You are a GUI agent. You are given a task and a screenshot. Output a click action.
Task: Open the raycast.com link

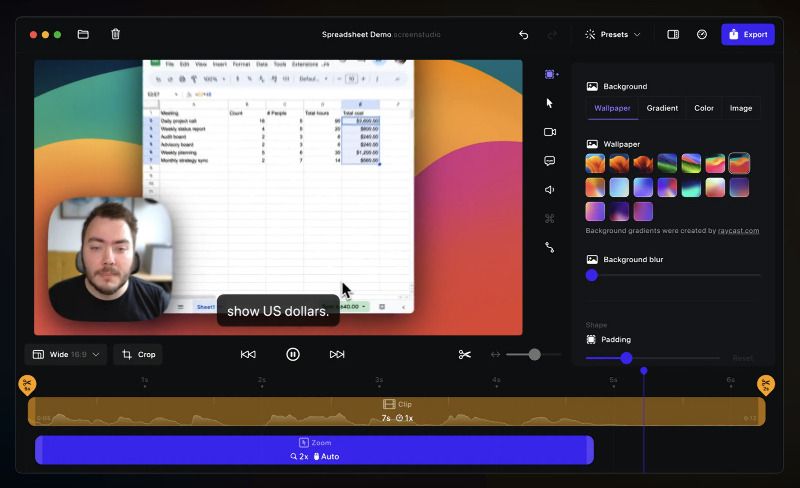pyautogui.click(x=738, y=231)
